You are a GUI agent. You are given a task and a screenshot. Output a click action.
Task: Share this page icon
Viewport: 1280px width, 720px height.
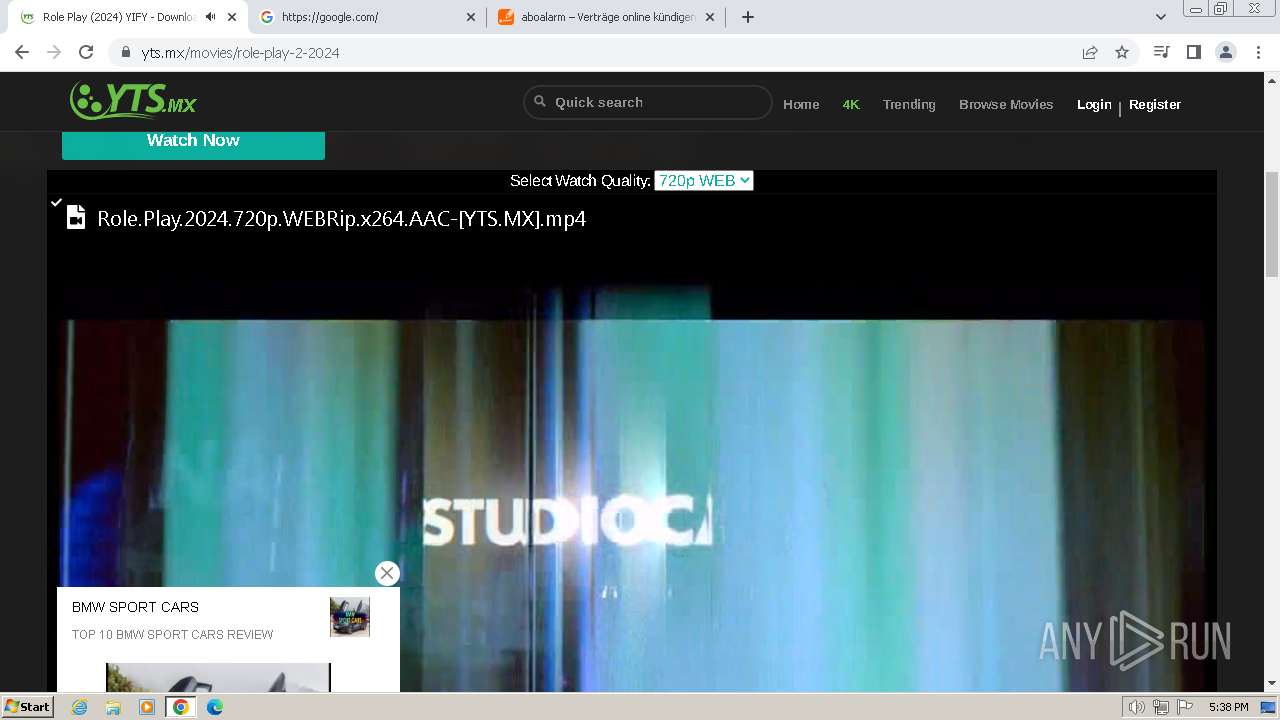1090,52
